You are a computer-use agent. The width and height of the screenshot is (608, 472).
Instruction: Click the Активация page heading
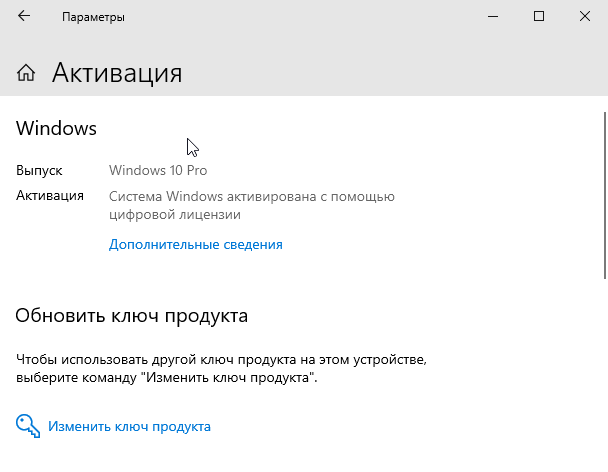click(117, 73)
